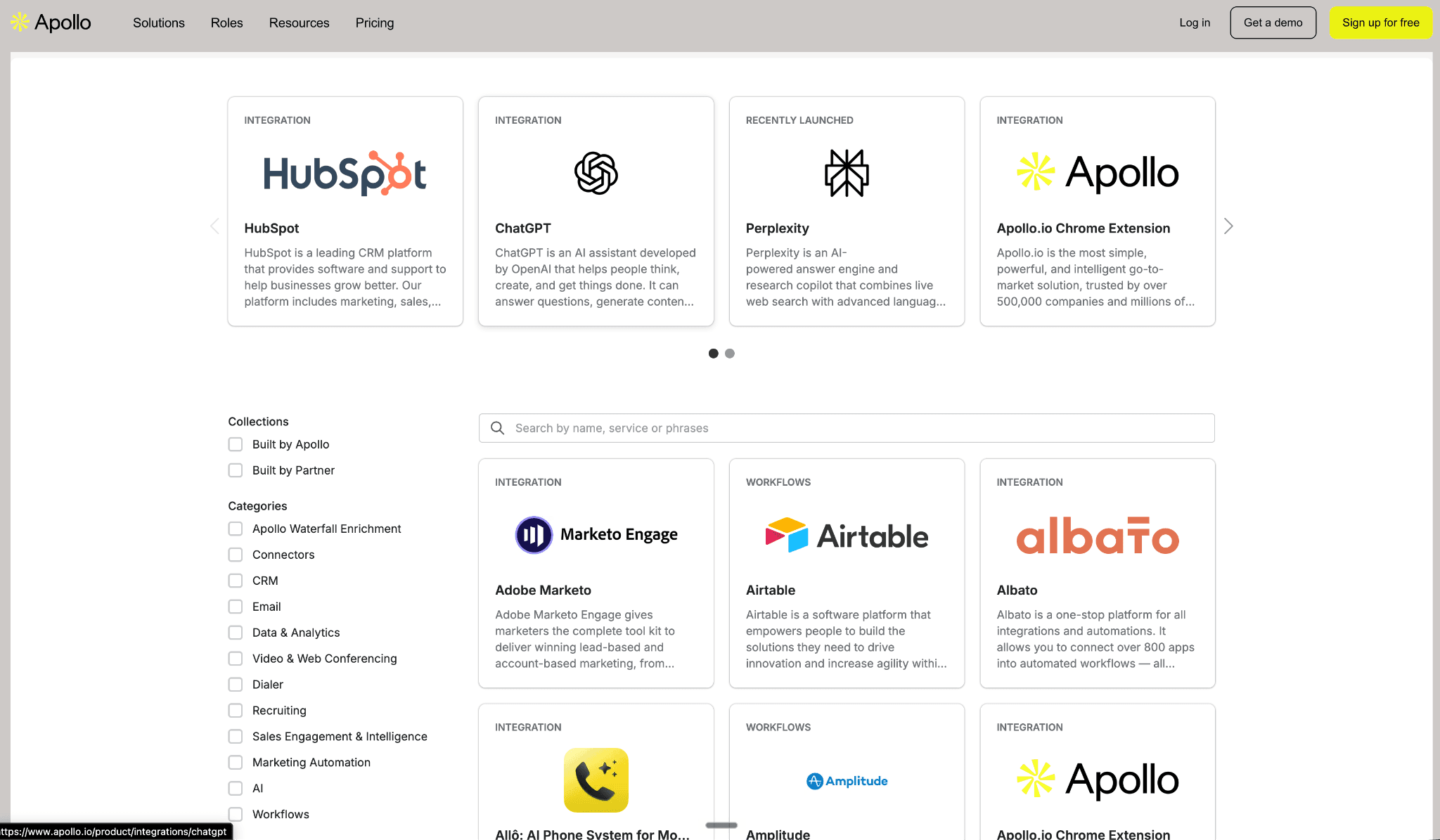Tick the Connectors category checkbox
Image resolution: width=1440 pixels, height=840 pixels.
click(236, 555)
